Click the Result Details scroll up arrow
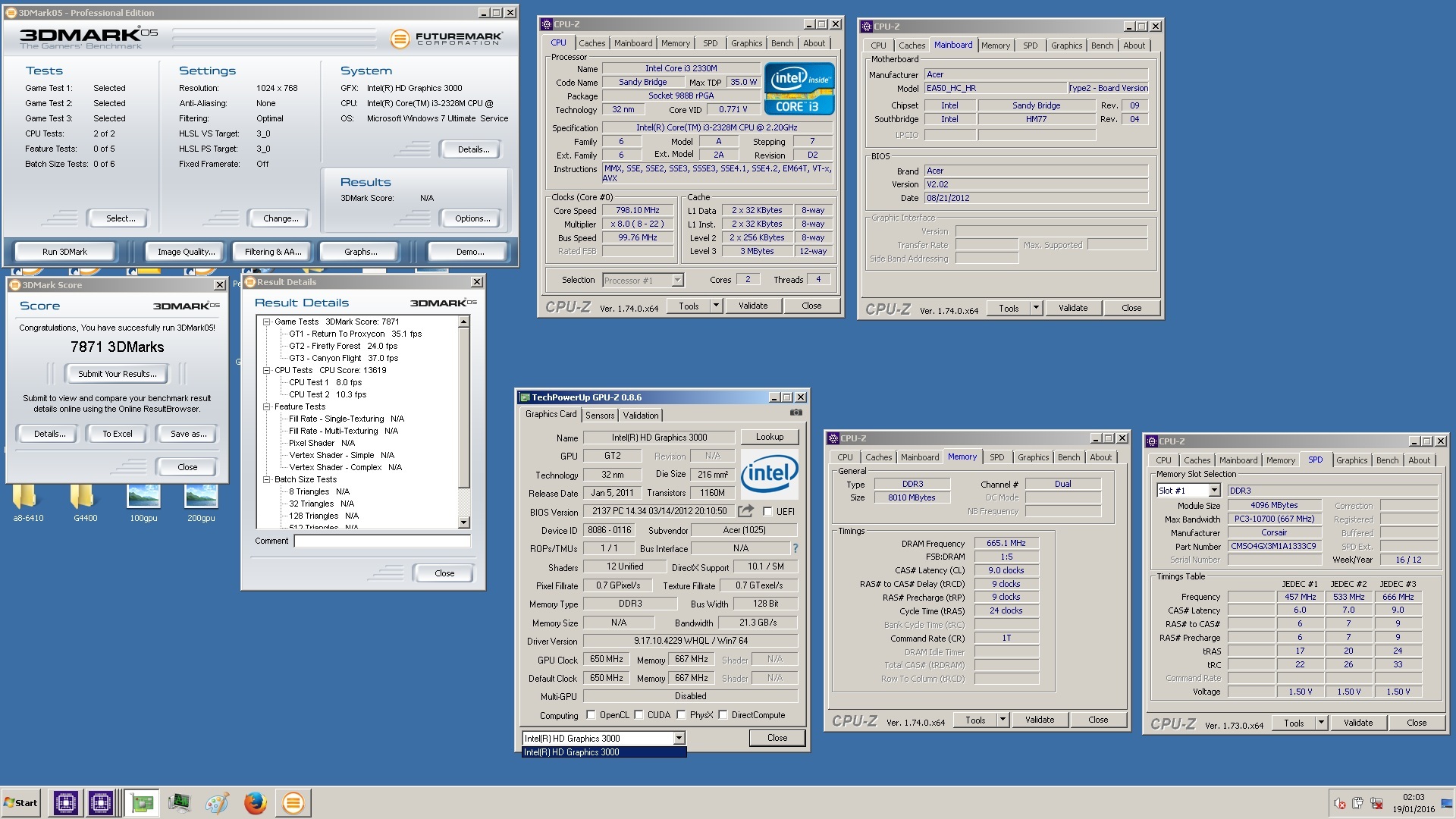This screenshot has width=1456, height=819. [x=464, y=322]
